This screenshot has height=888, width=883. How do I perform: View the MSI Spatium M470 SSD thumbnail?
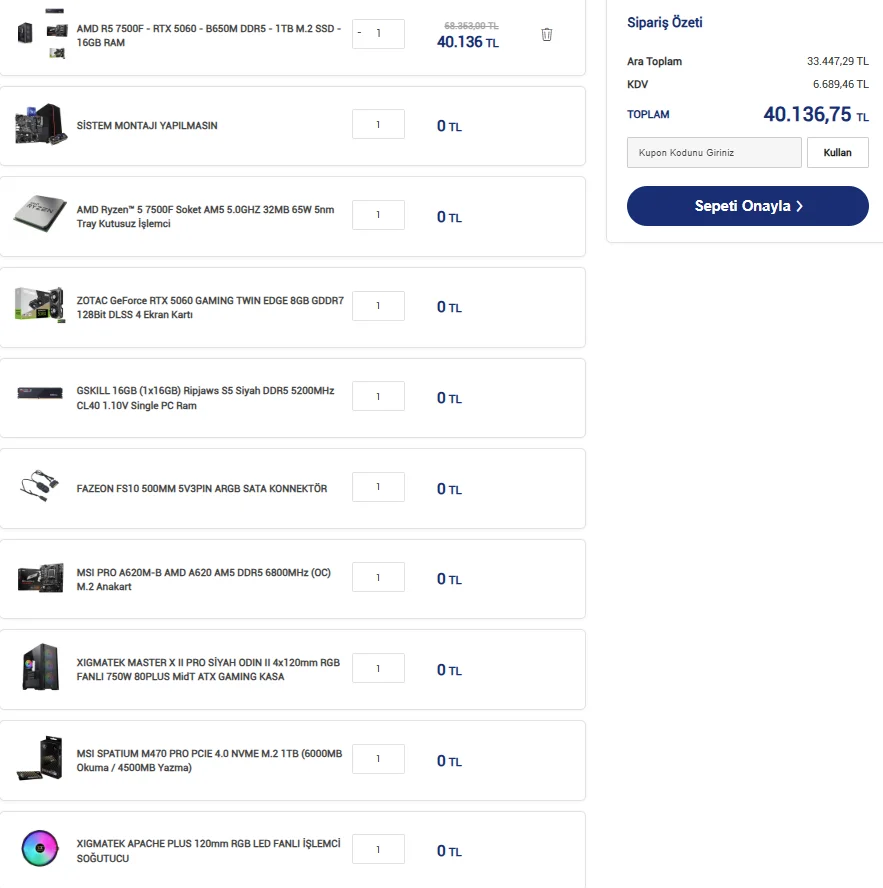pos(40,760)
